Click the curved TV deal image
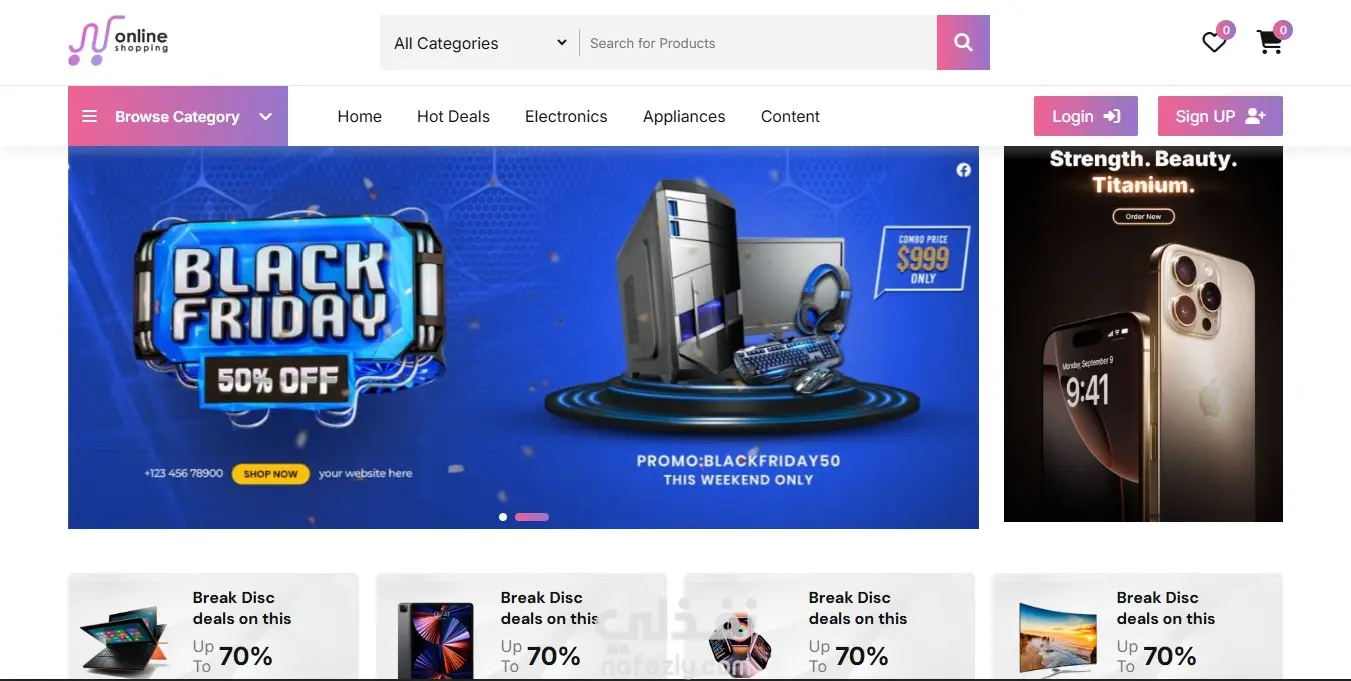 pyautogui.click(x=1057, y=638)
